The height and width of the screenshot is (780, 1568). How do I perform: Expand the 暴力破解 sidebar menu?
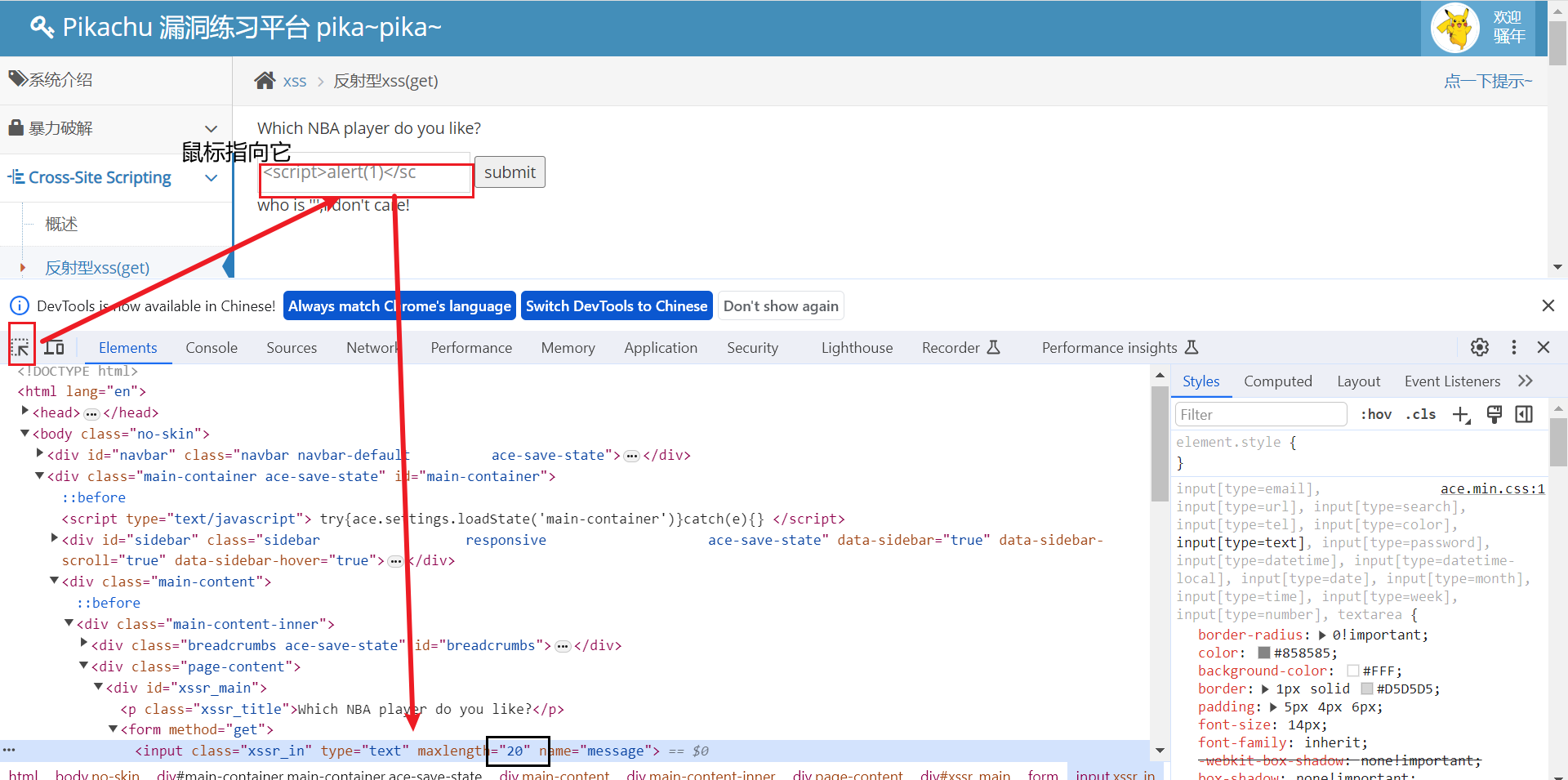[116, 128]
